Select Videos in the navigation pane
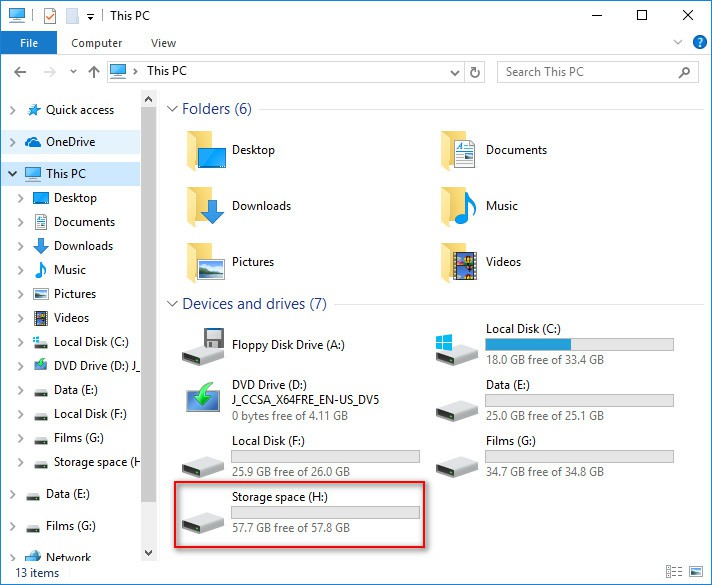 (71, 318)
